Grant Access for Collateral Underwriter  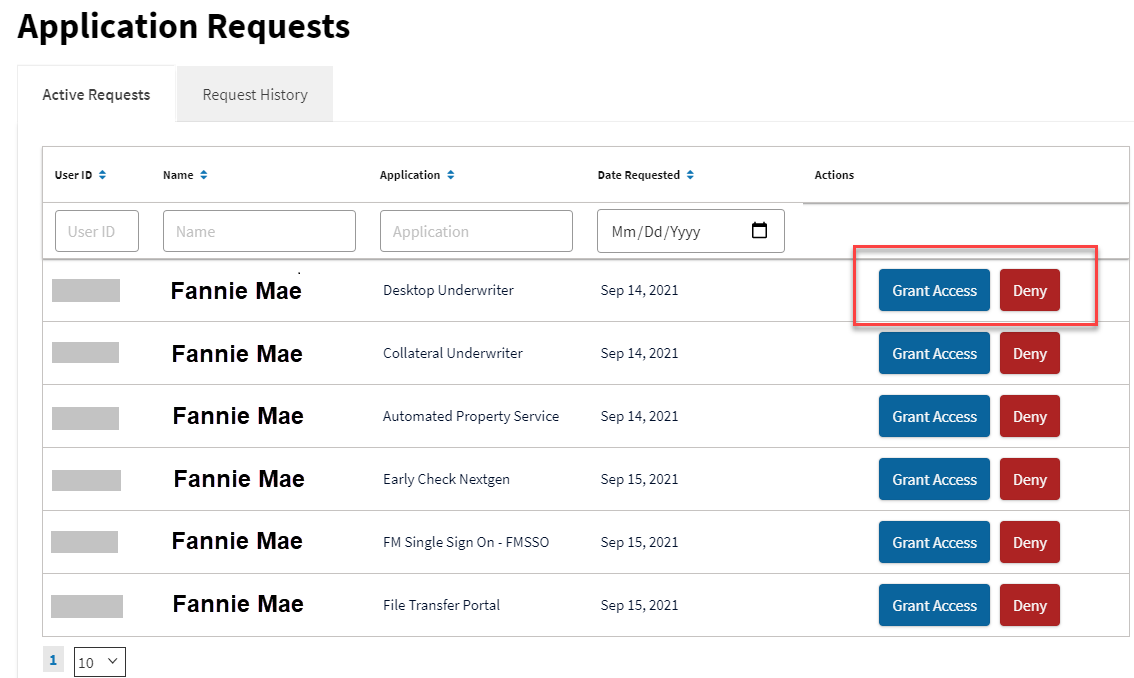coord(934,353)
